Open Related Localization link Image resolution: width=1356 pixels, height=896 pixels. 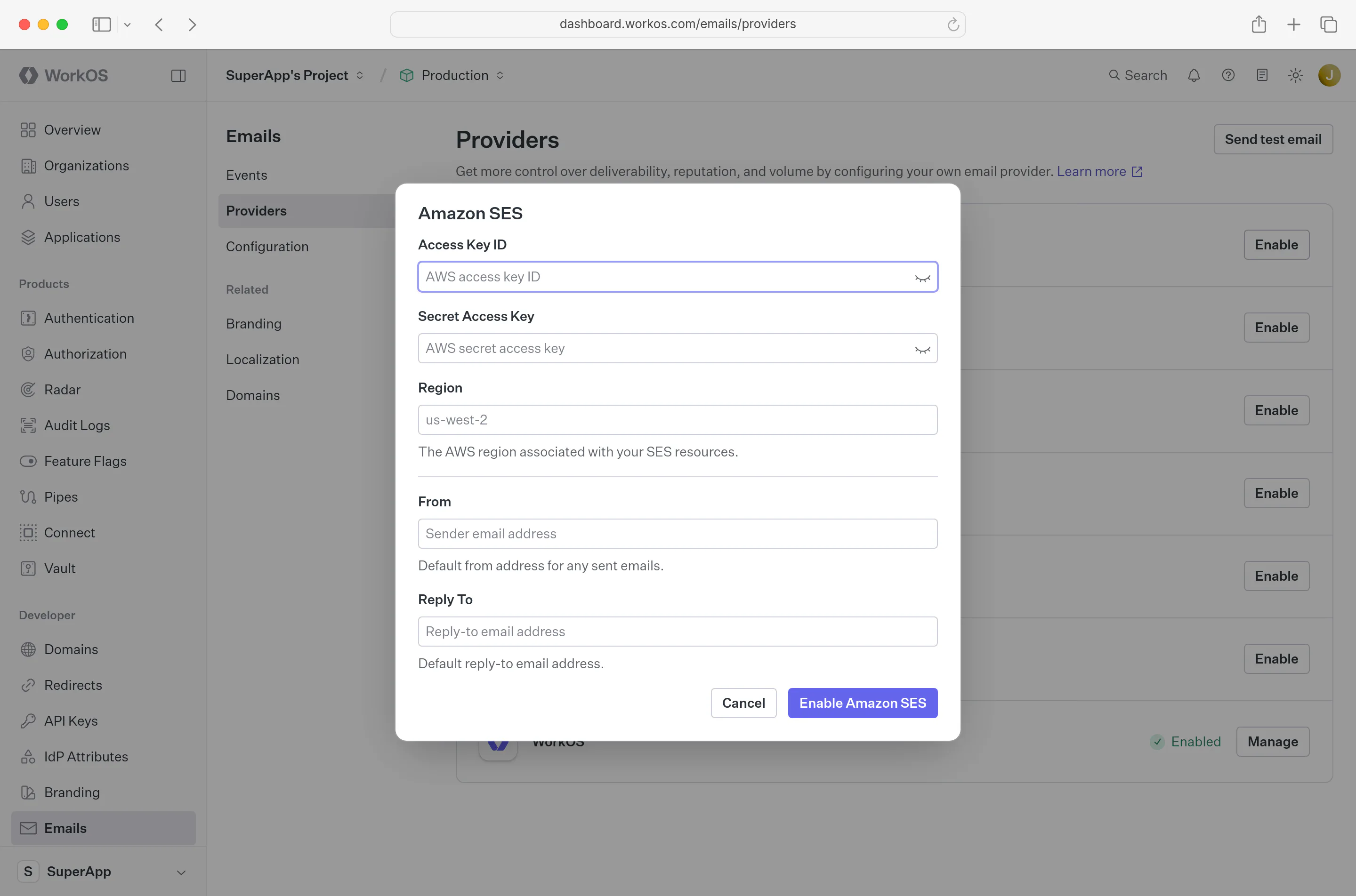tap(262, 360)
